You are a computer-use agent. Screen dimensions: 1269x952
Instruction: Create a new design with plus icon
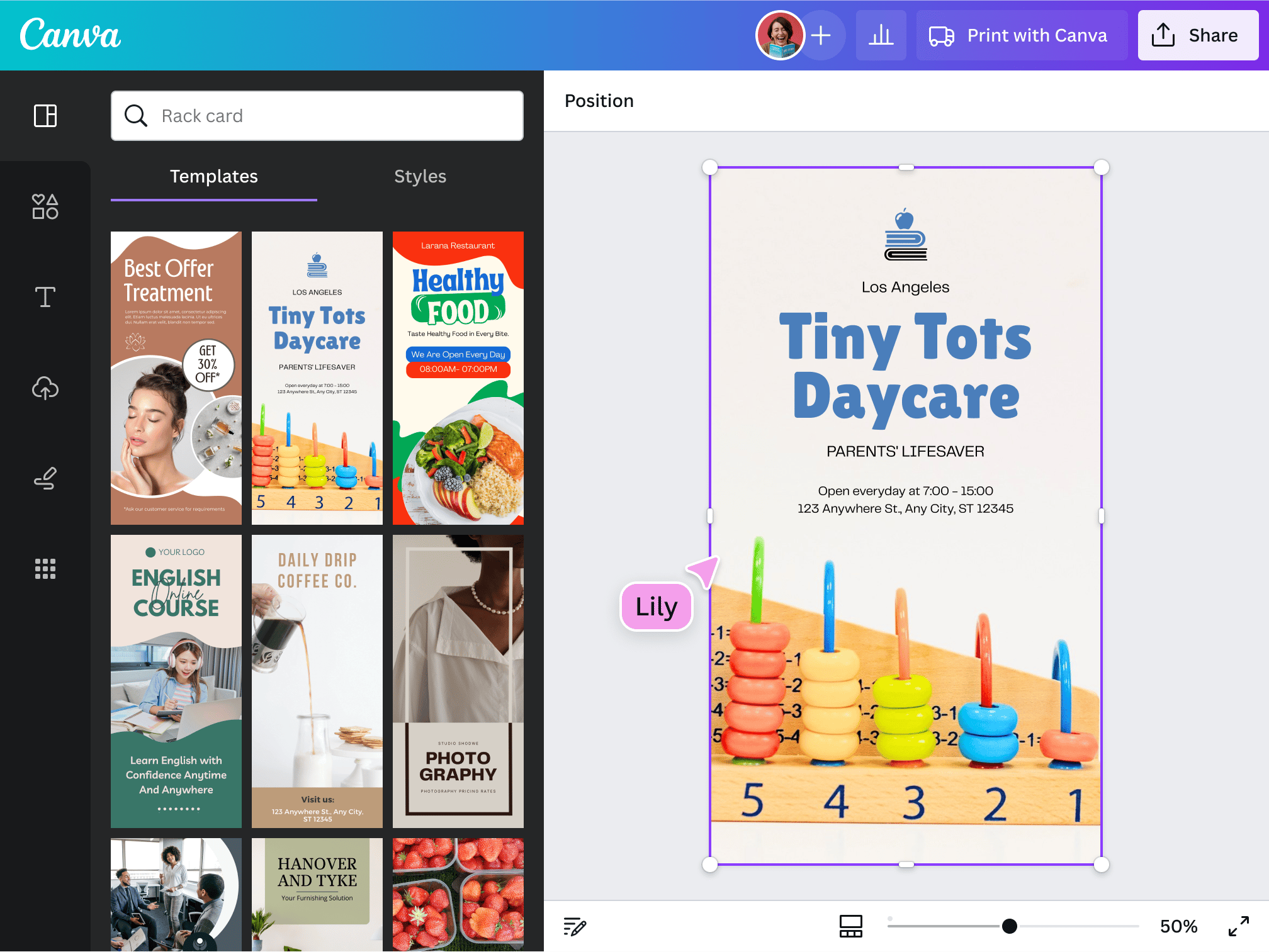click(821, 35)
